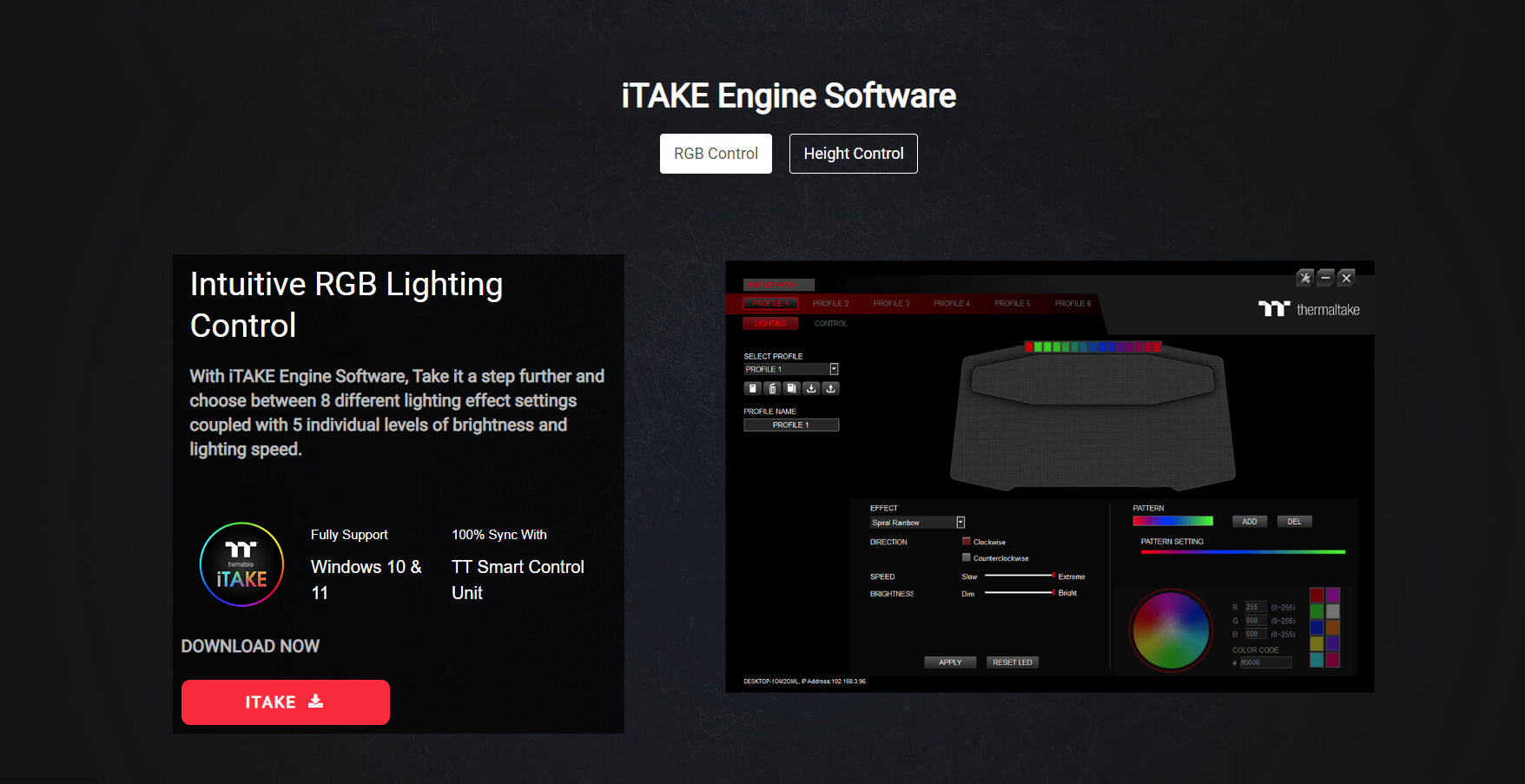Open the wrench settings icon in iTAKE window

pyautogui.click(x=1304, y=278)
